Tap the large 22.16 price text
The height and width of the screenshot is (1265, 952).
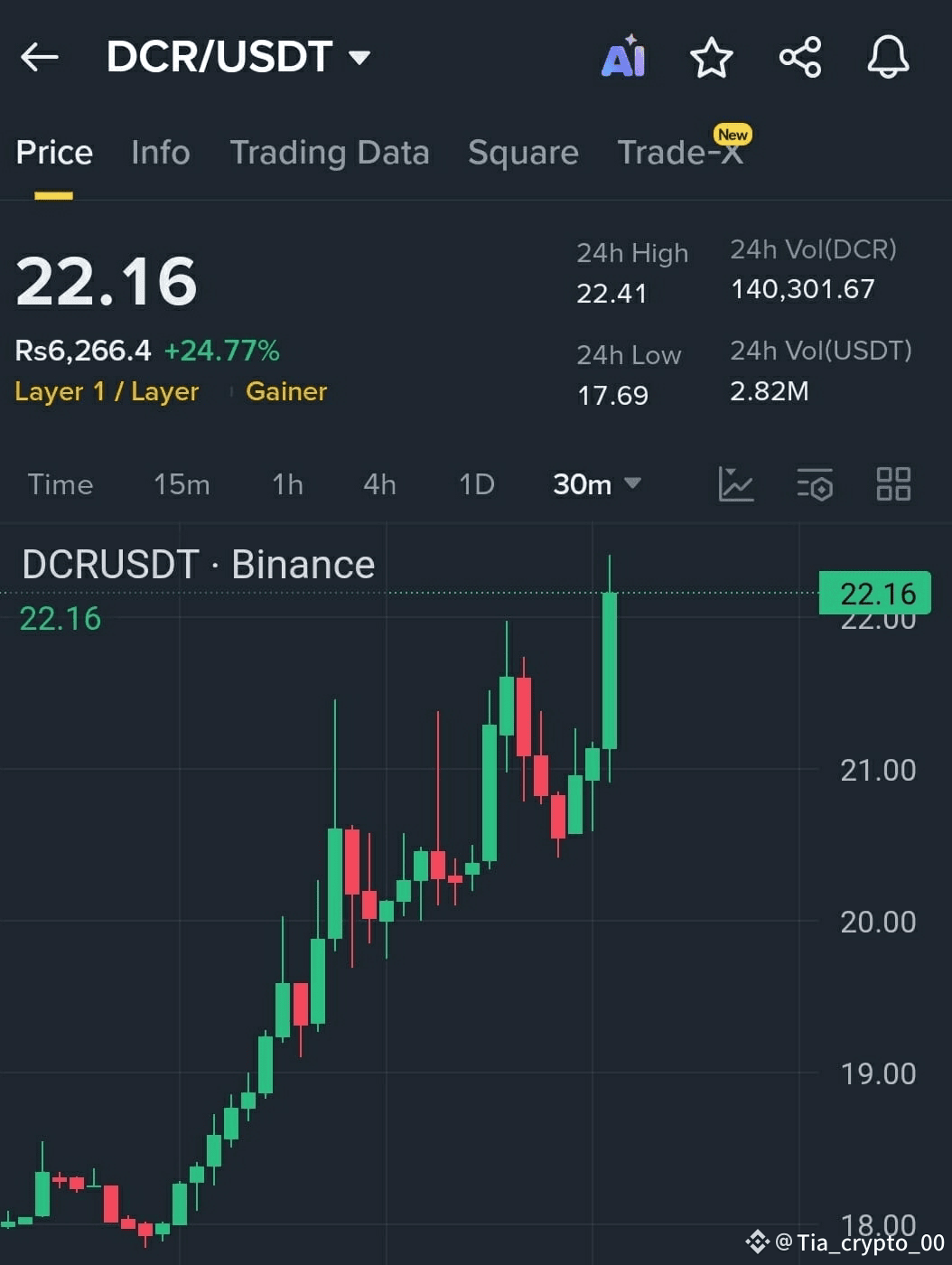click(107, 281)
